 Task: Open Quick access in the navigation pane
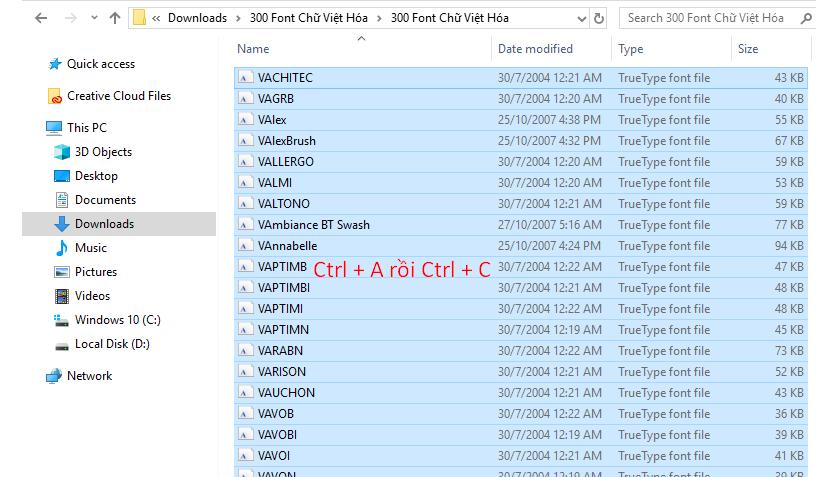click(x=101, y=64)
